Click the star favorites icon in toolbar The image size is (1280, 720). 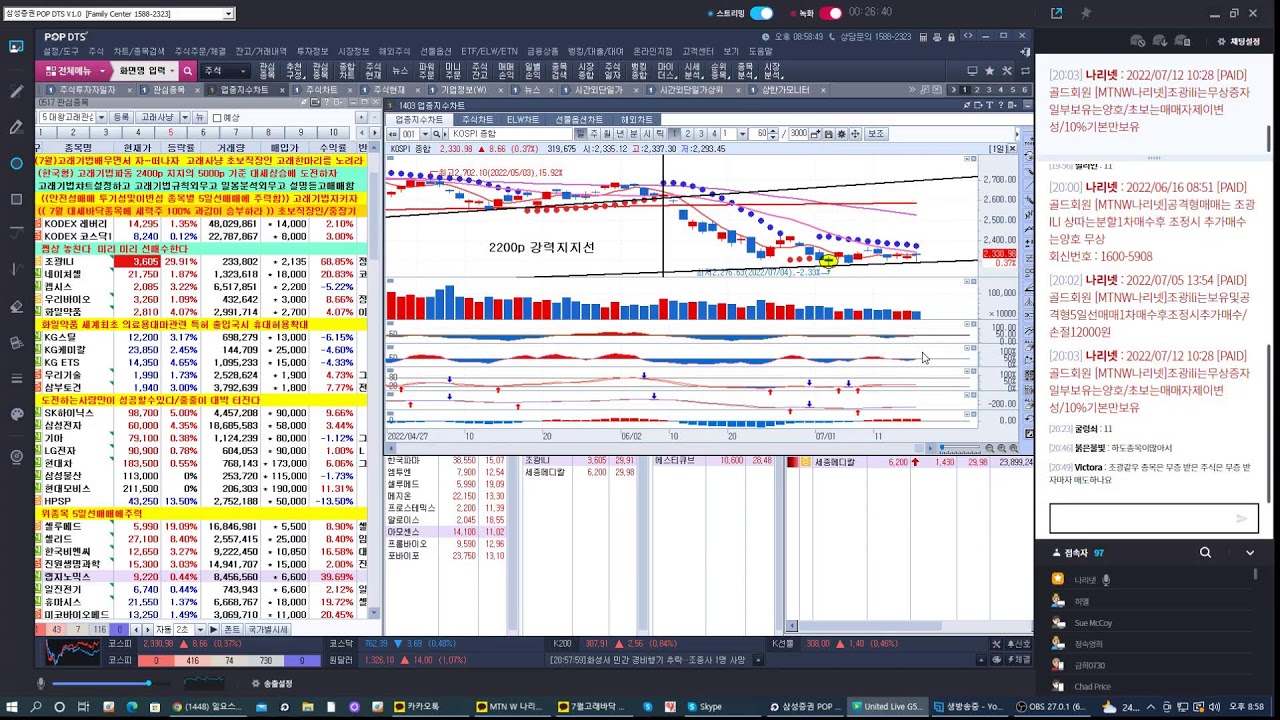coord(989,71)
